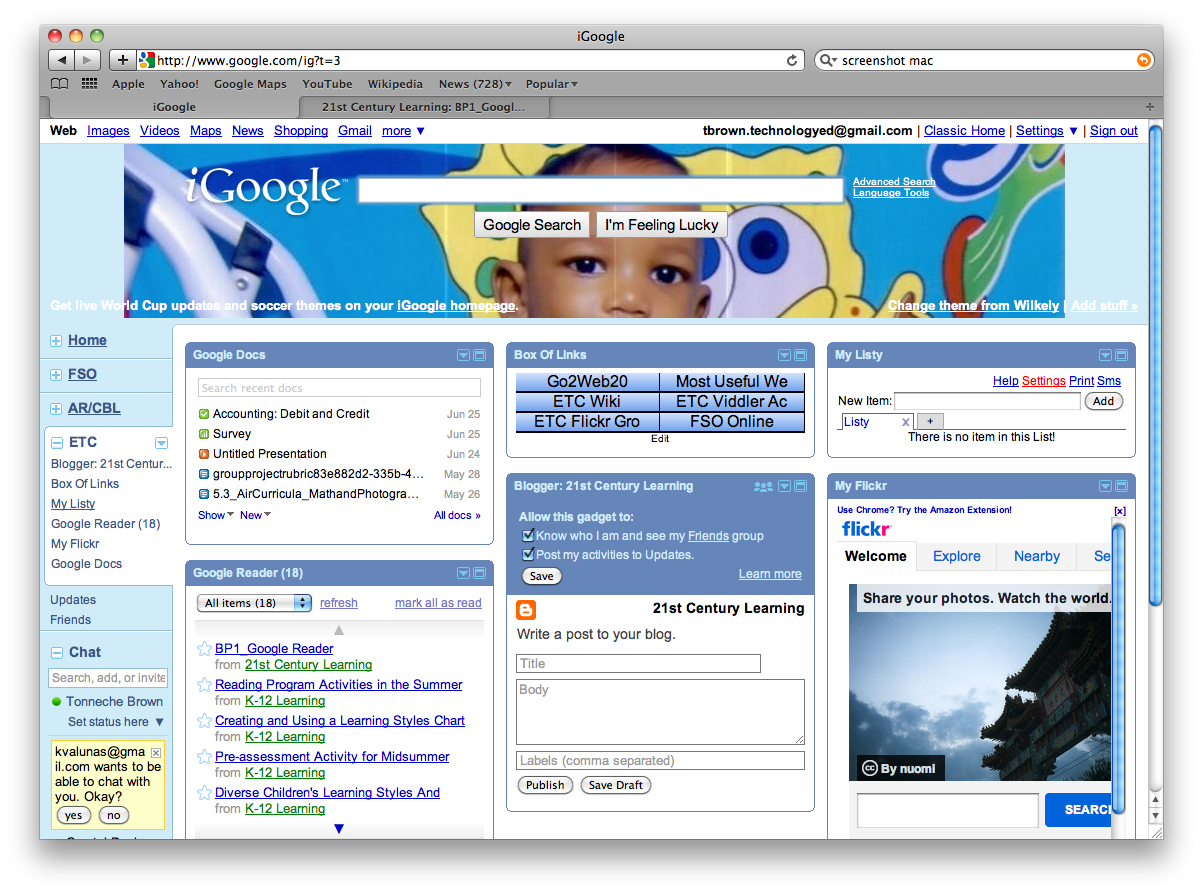Viewport: 1203px width, 894px height.
Task: Open the Gmail link in Google bar
Action: [x=355, y=131]
